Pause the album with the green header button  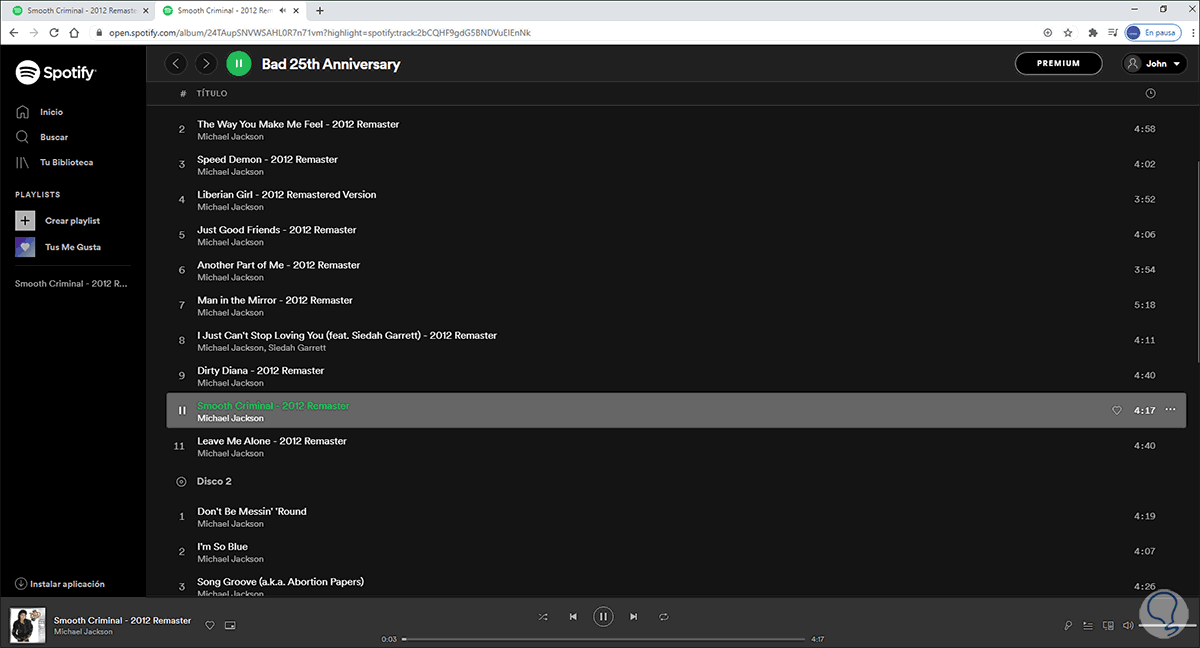pyautogui.click(x=238, y=64)
